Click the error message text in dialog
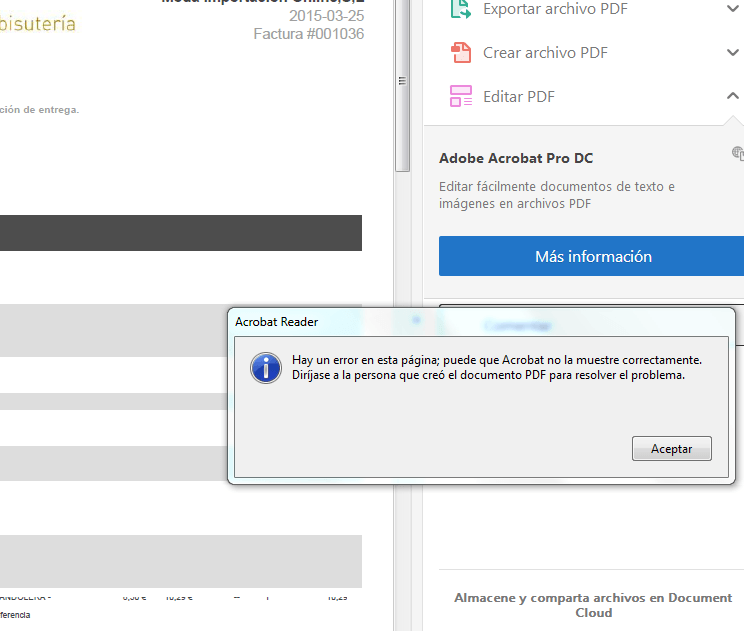Viewport: 744px width, 631px height. [497, 367]
